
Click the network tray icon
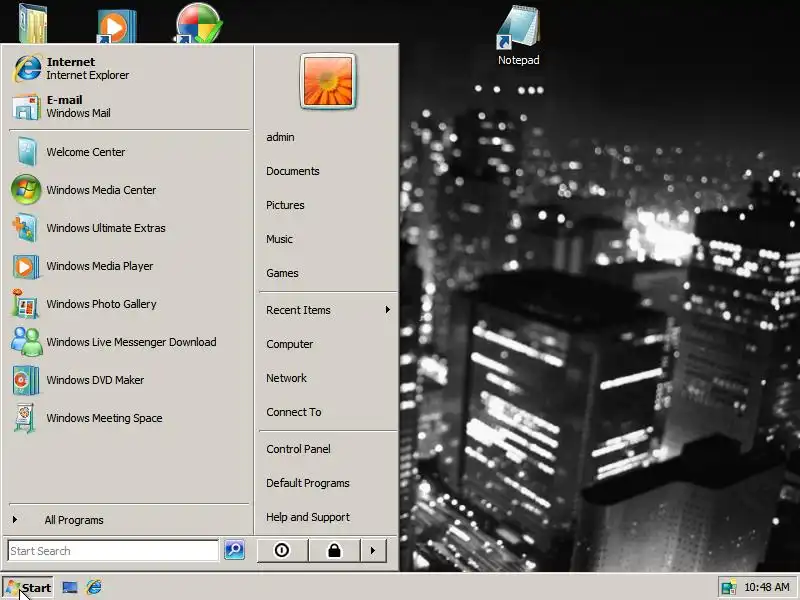point(729,587)
